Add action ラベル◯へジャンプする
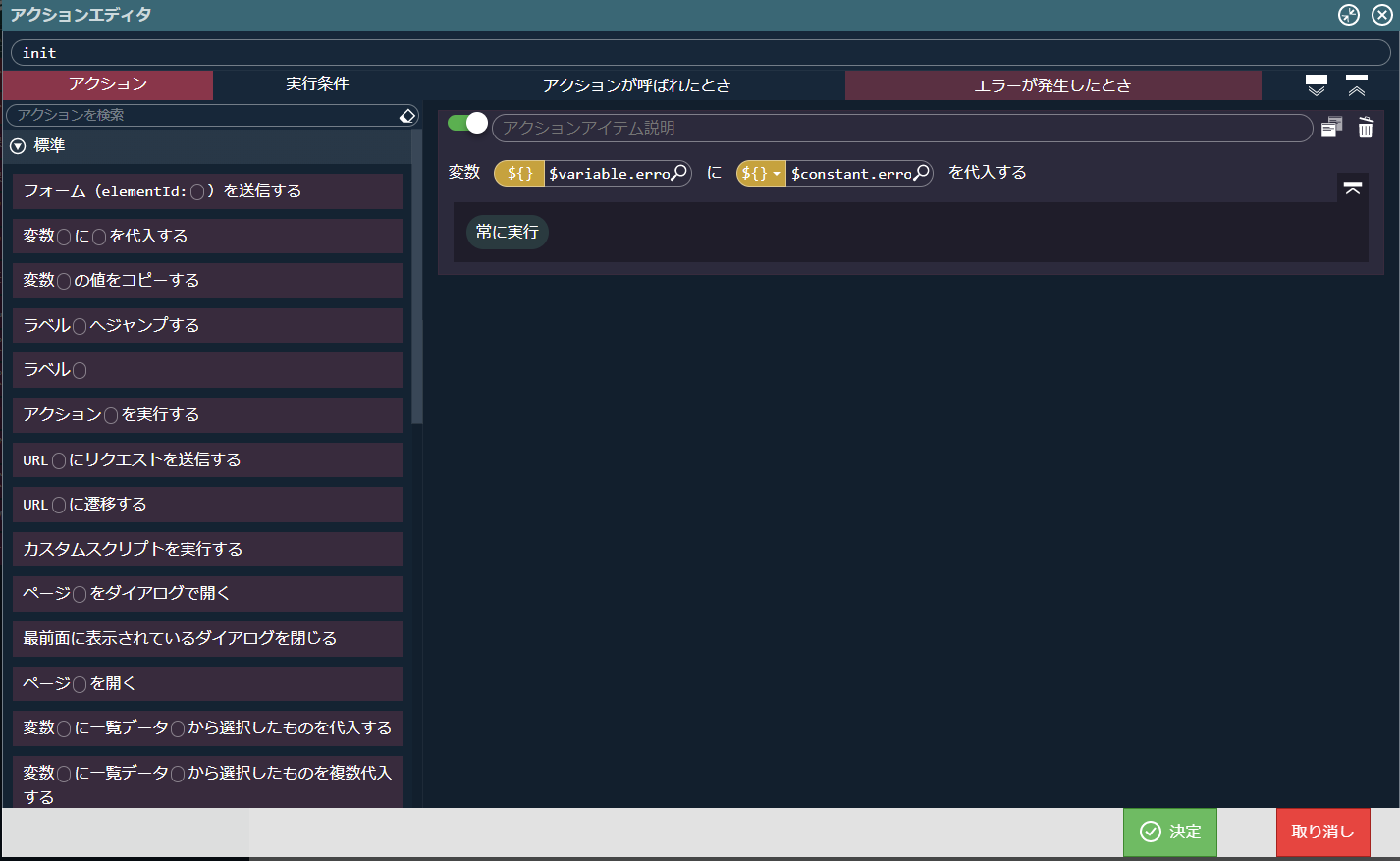The width and height of the screenshot is (1400, 861). coord(207,325)
